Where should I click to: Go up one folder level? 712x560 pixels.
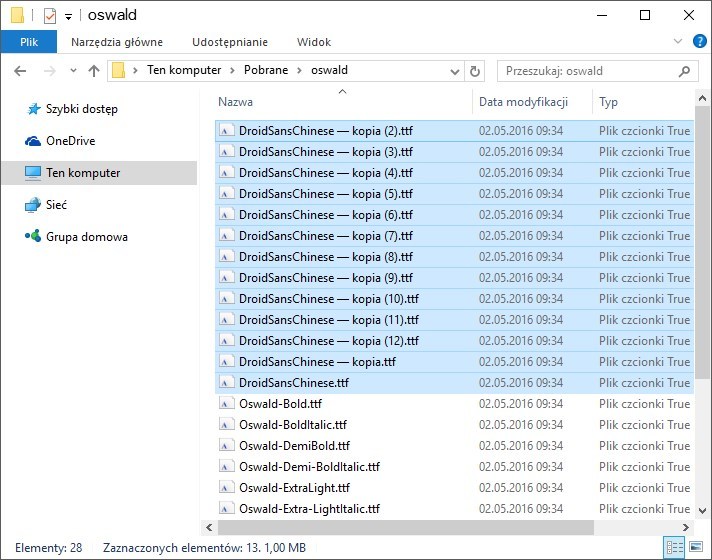[94, 71]
